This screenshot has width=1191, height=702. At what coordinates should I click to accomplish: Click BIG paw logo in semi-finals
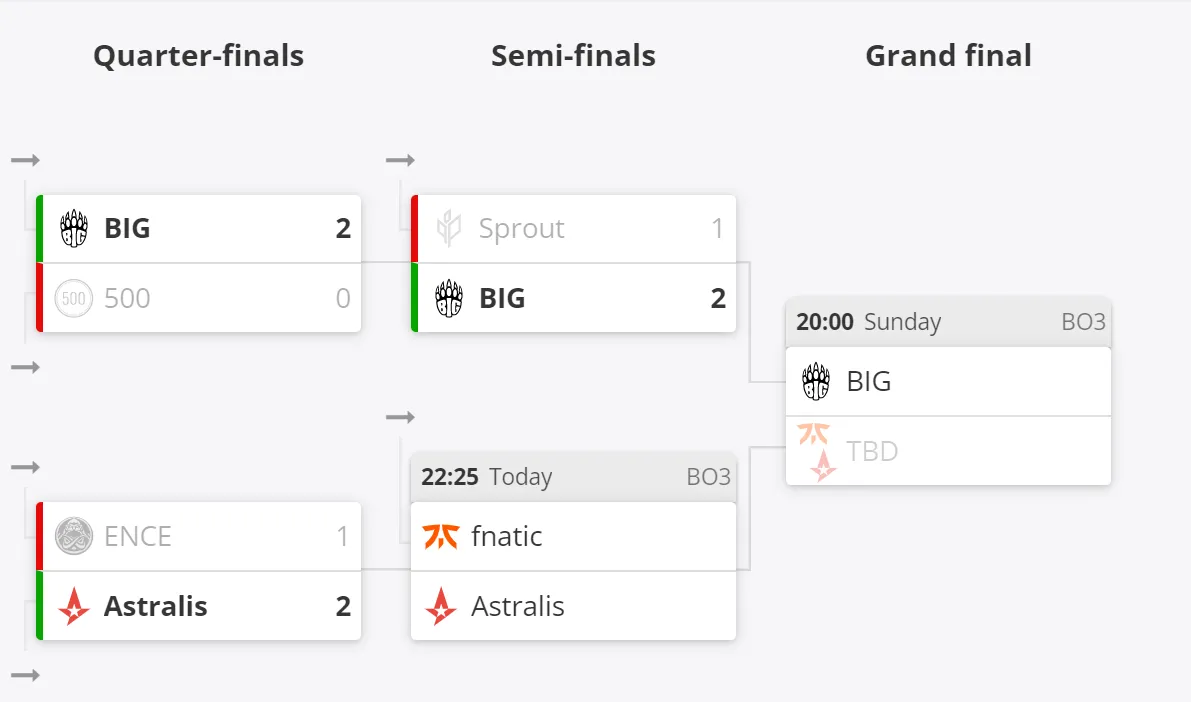click(x=449, y=299)
